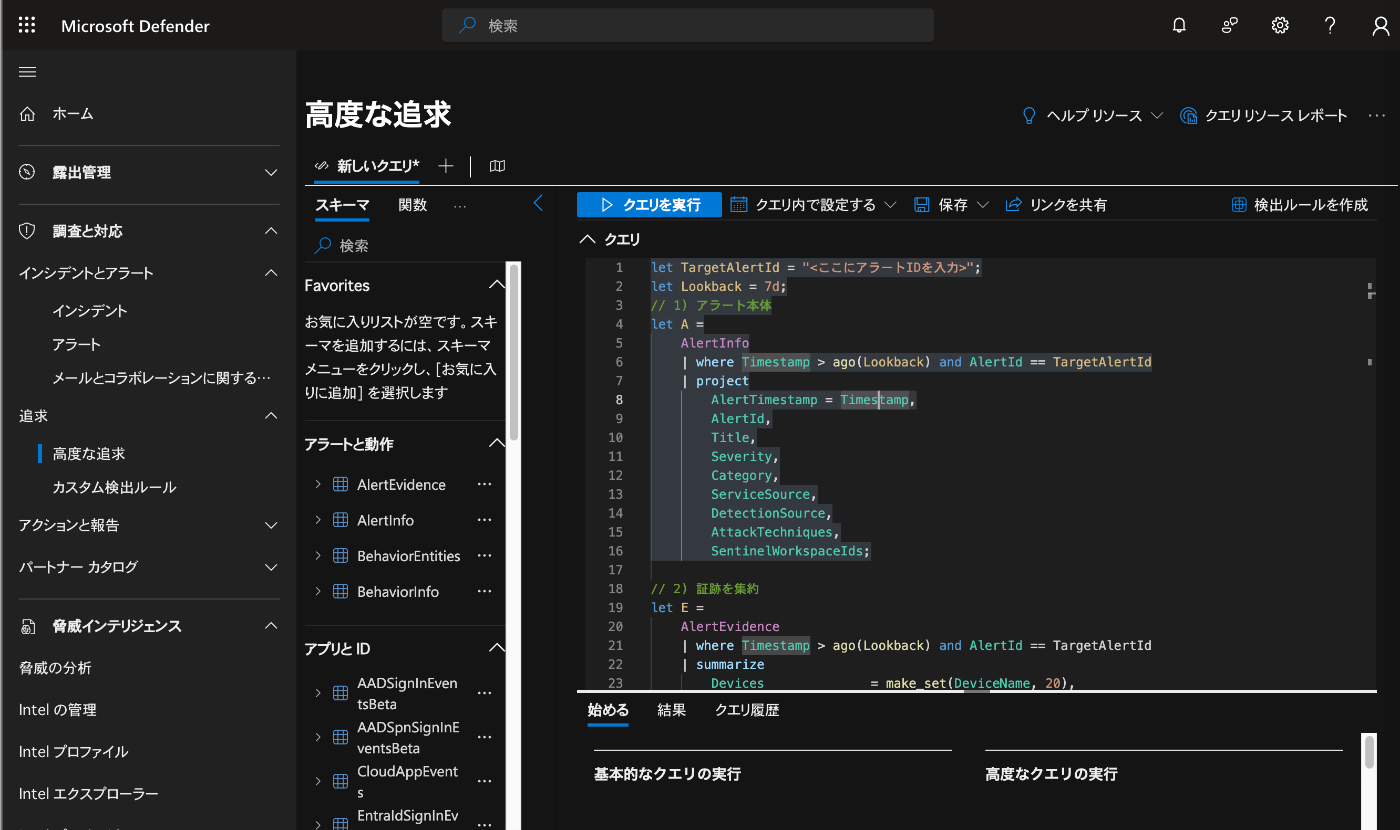Click the top 検索 search box
This screenshot has width=1400, height=830.
tap(688, 25)
